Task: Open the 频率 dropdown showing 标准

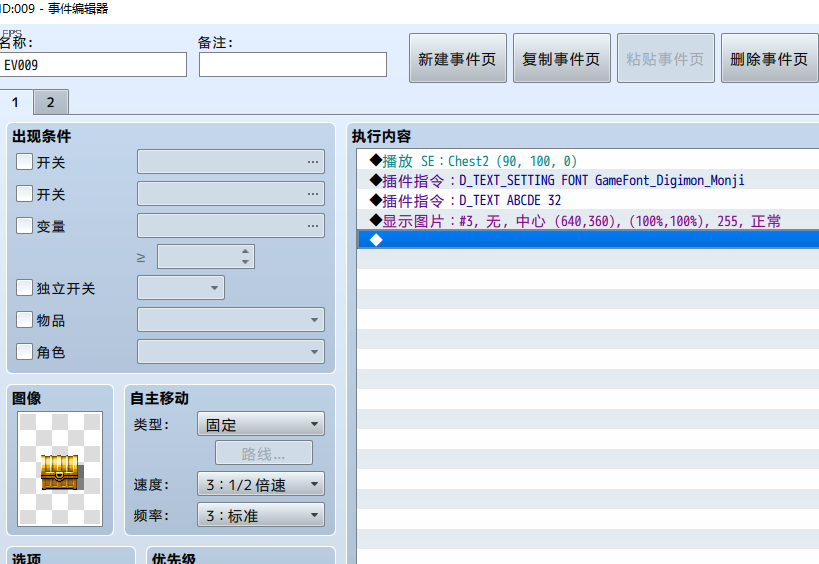Action: click(261, 514)
